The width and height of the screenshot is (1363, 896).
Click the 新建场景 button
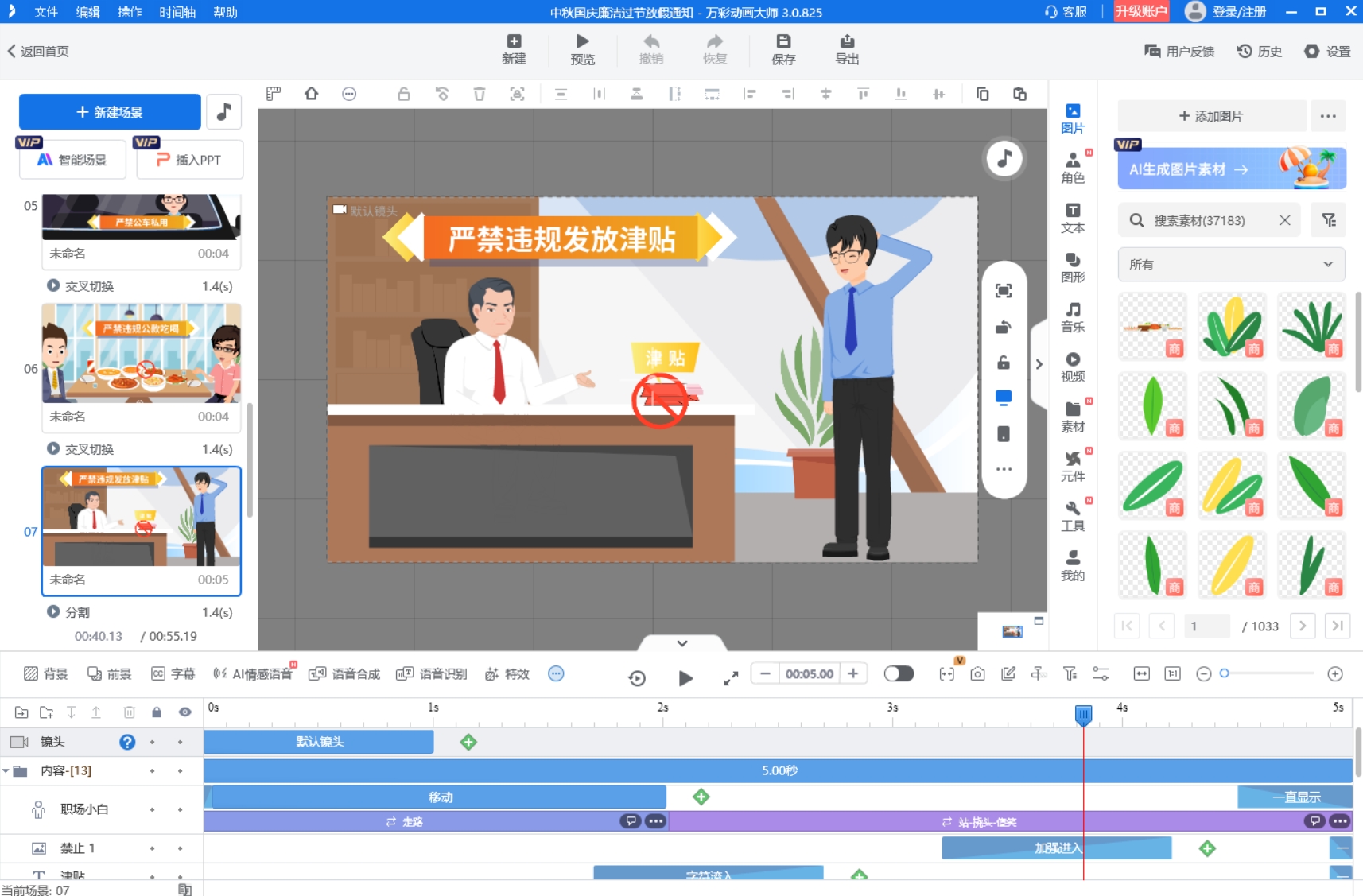[x=110, y=112]
